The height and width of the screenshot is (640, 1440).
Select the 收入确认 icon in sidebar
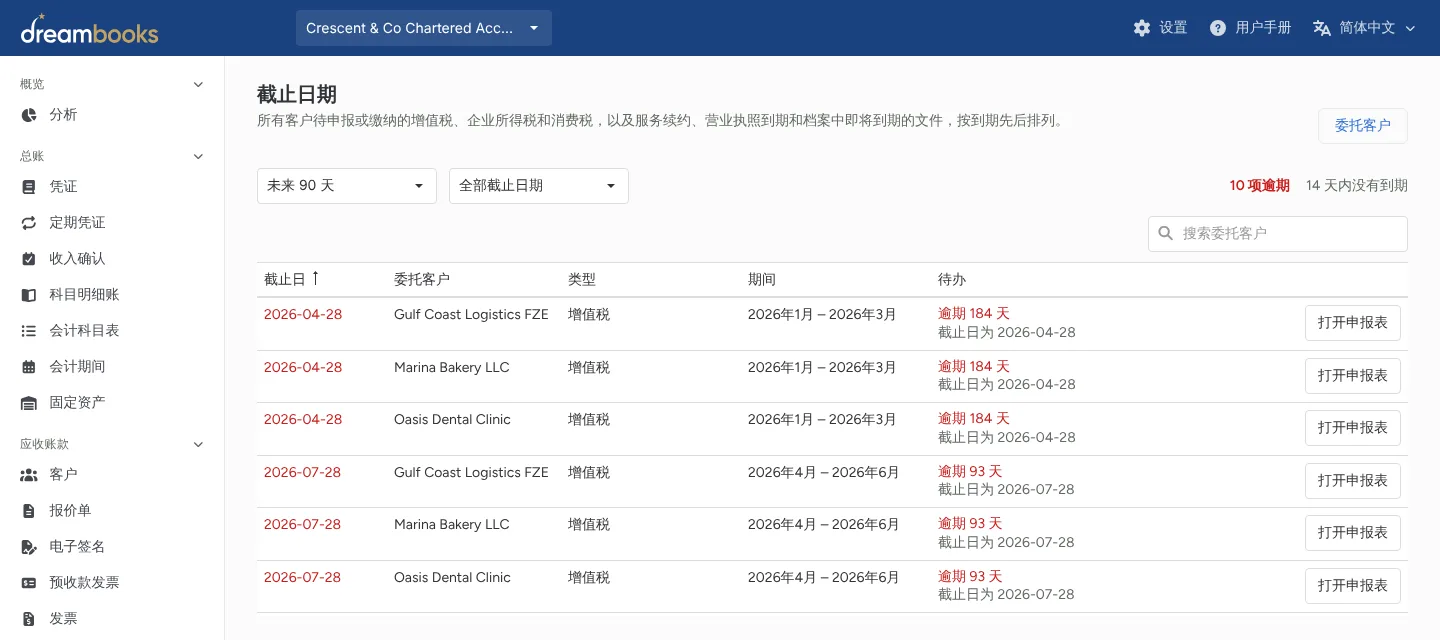tap(29, 259)
